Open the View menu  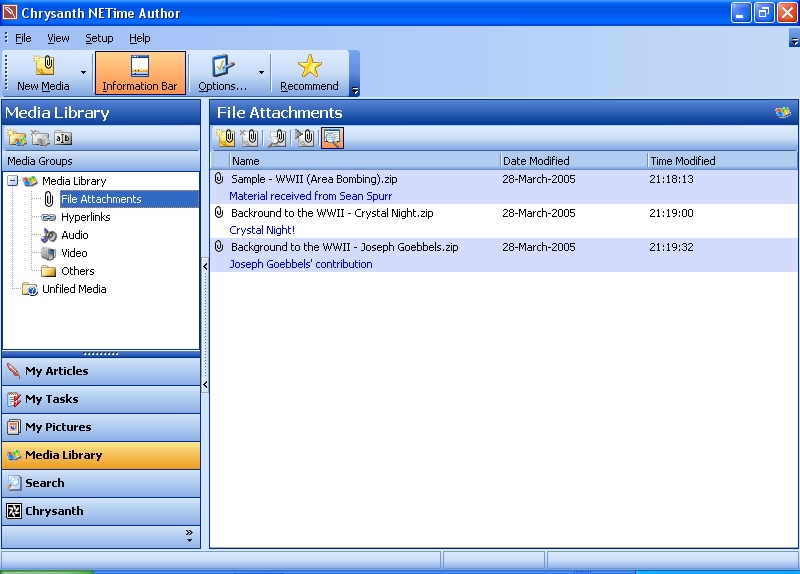pos(58,38)
